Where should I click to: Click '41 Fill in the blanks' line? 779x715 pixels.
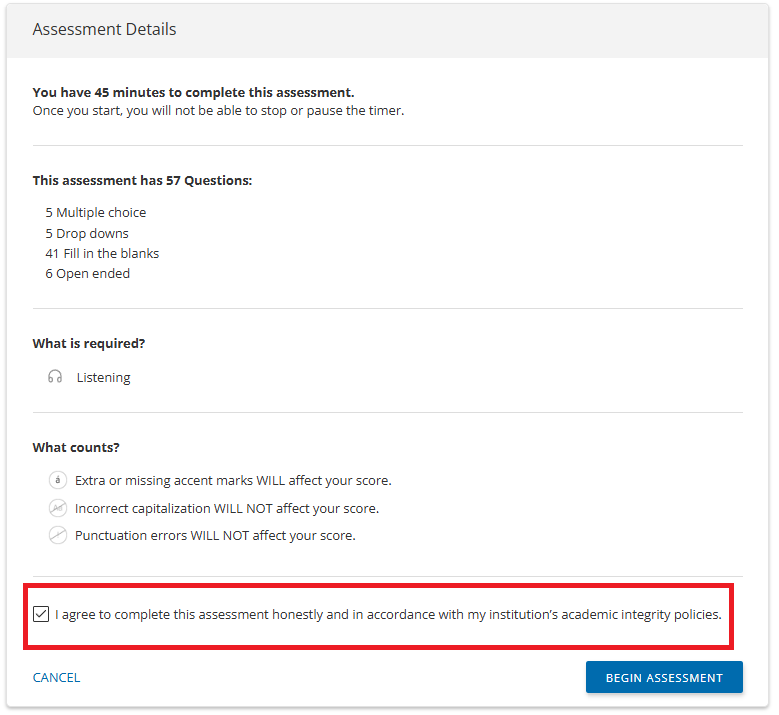pyautogui.click(x=102, y=253)
